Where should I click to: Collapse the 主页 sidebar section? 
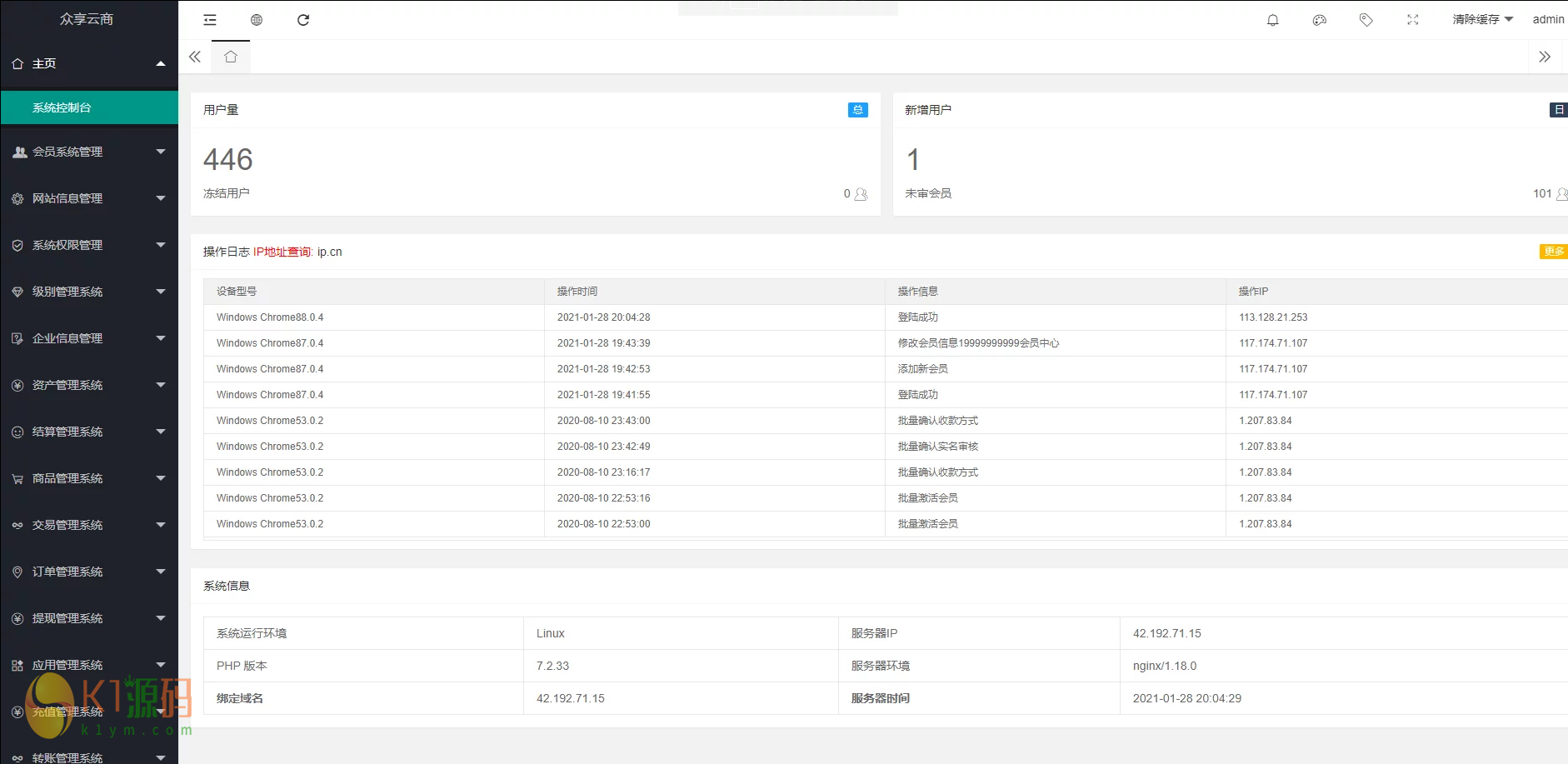click(89, 63)
